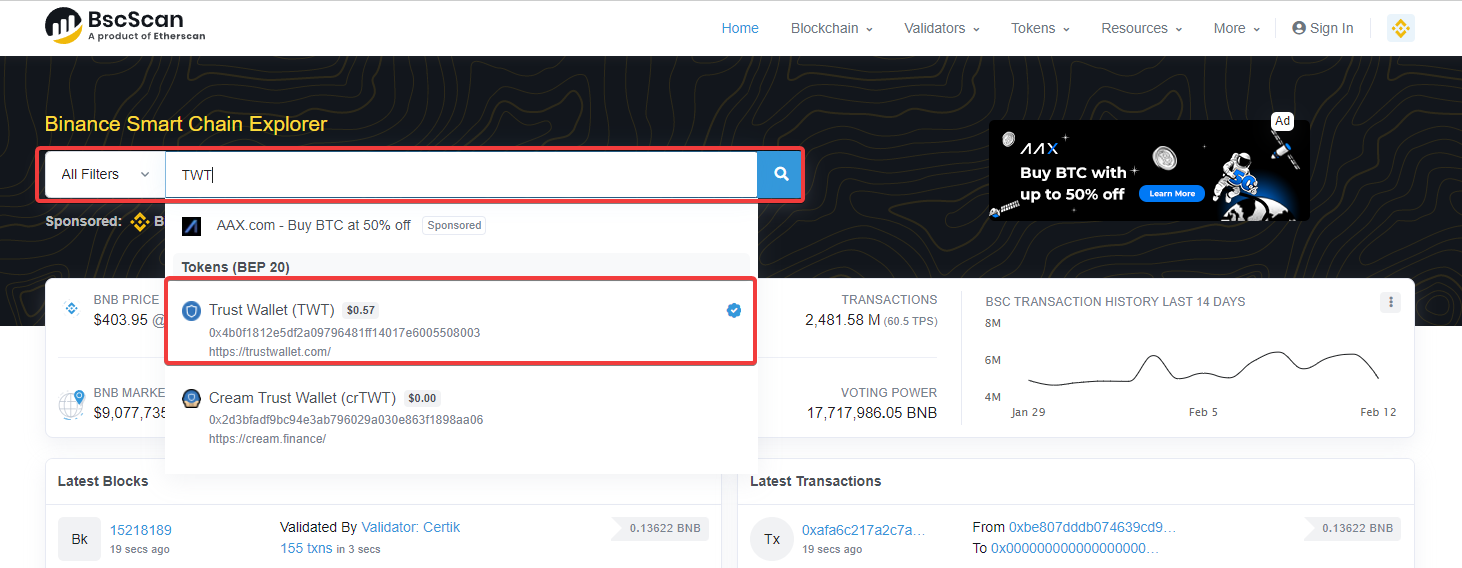The height and width of the screenshot is (568, 1462).
Task: Click the $403.95 BNB price value
Action: 120,320
